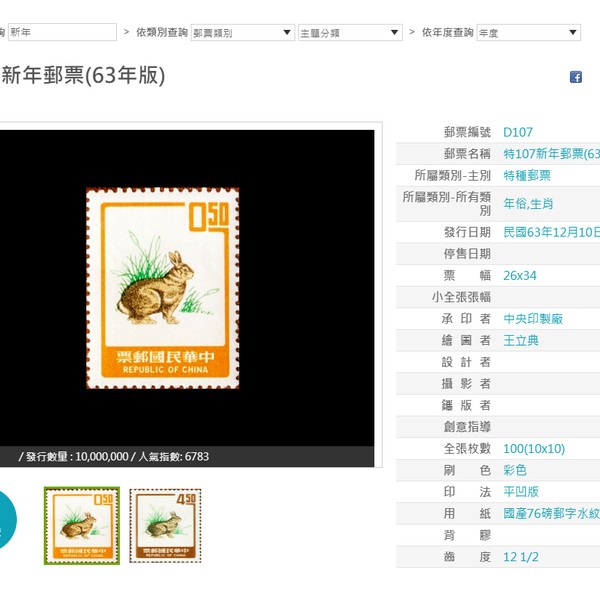
Task: Click the 發行數量 10,000,000 caption text
Action: pyautogui.click(x=77, y=457)
